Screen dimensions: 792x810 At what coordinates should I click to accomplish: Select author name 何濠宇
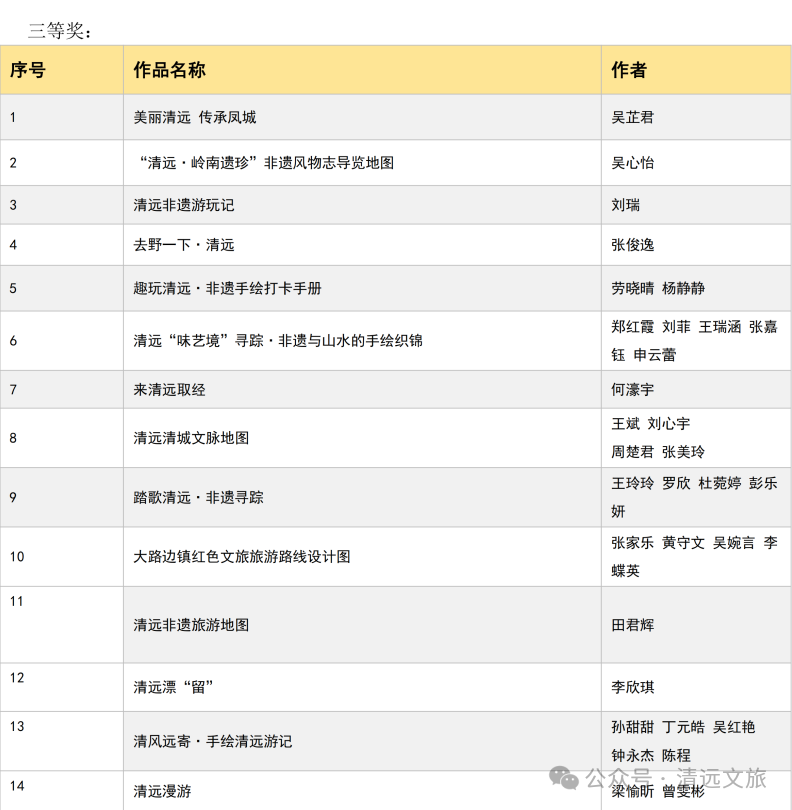[632, 390]
